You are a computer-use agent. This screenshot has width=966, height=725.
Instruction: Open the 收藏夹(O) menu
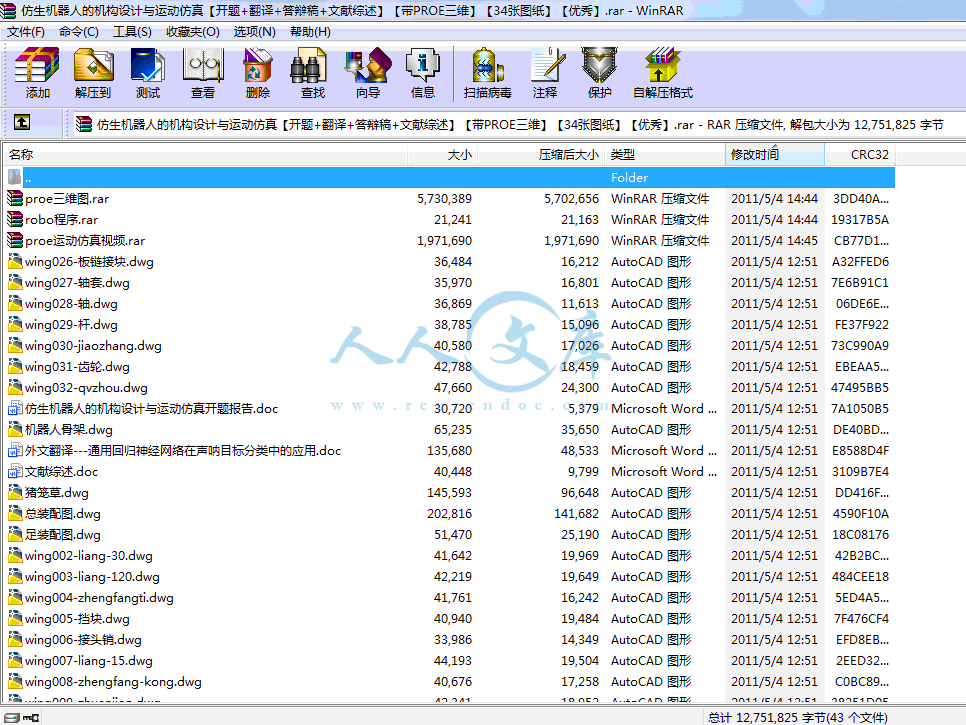click(192, 32)
